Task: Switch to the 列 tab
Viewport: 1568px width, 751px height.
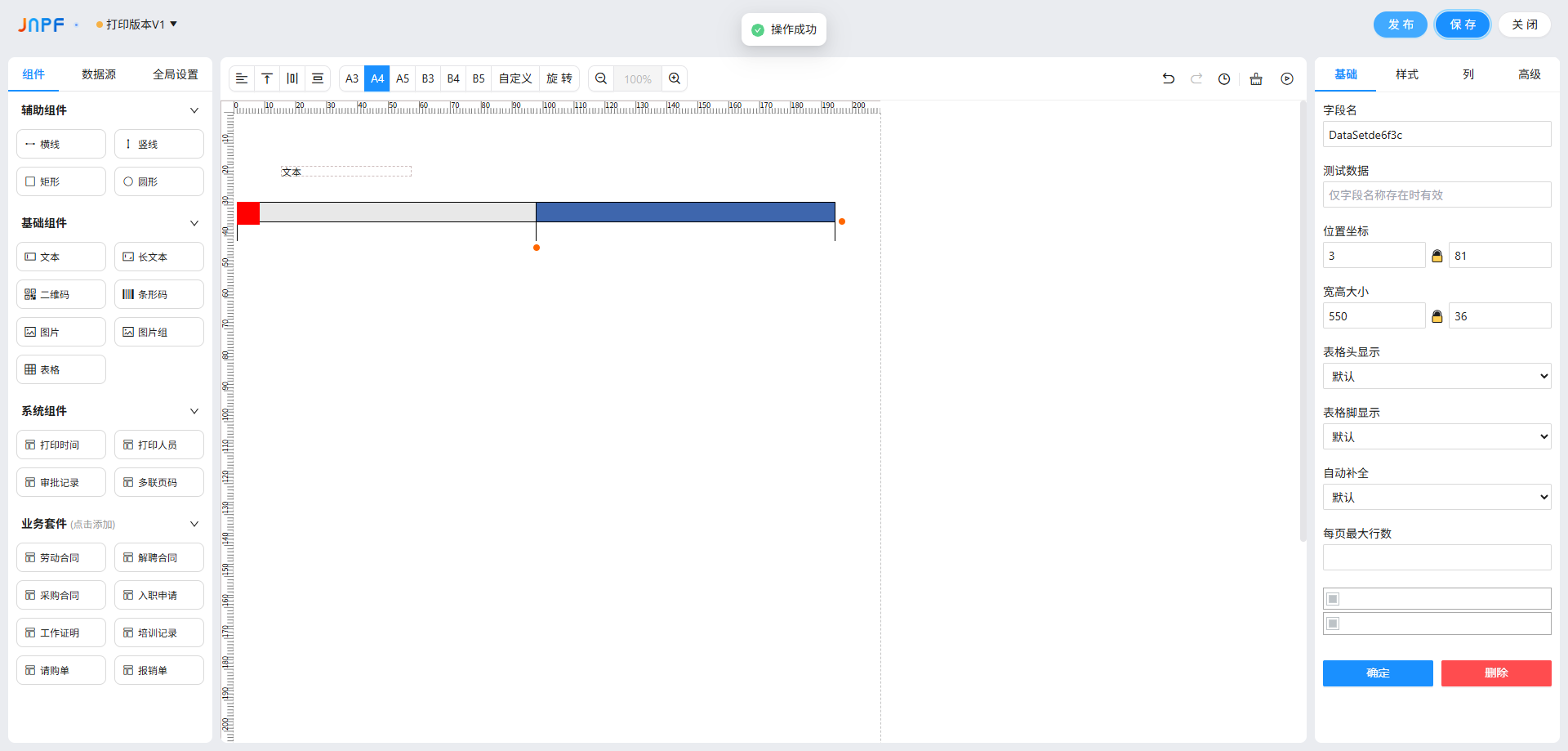Action: (1468, 74)
